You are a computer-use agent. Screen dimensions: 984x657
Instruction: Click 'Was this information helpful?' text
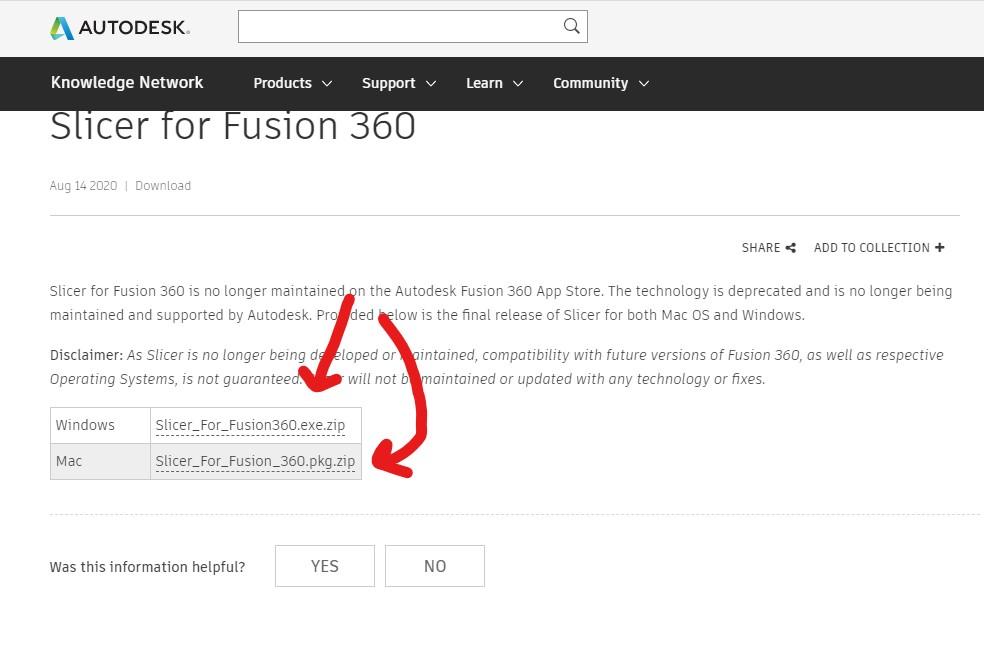click(147, 567)
